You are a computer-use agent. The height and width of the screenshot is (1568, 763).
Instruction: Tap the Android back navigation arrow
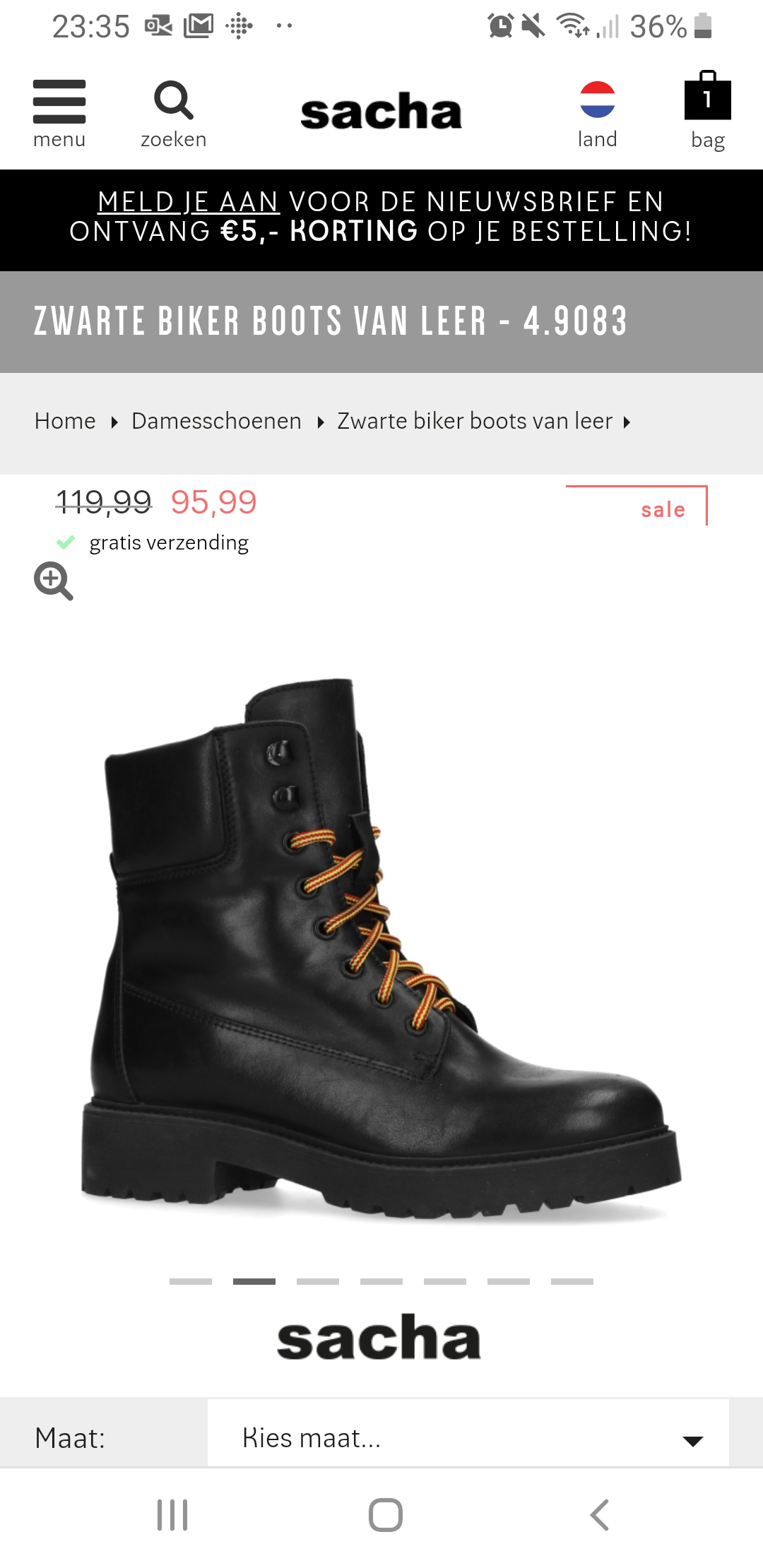click(x=599, y=1515)
